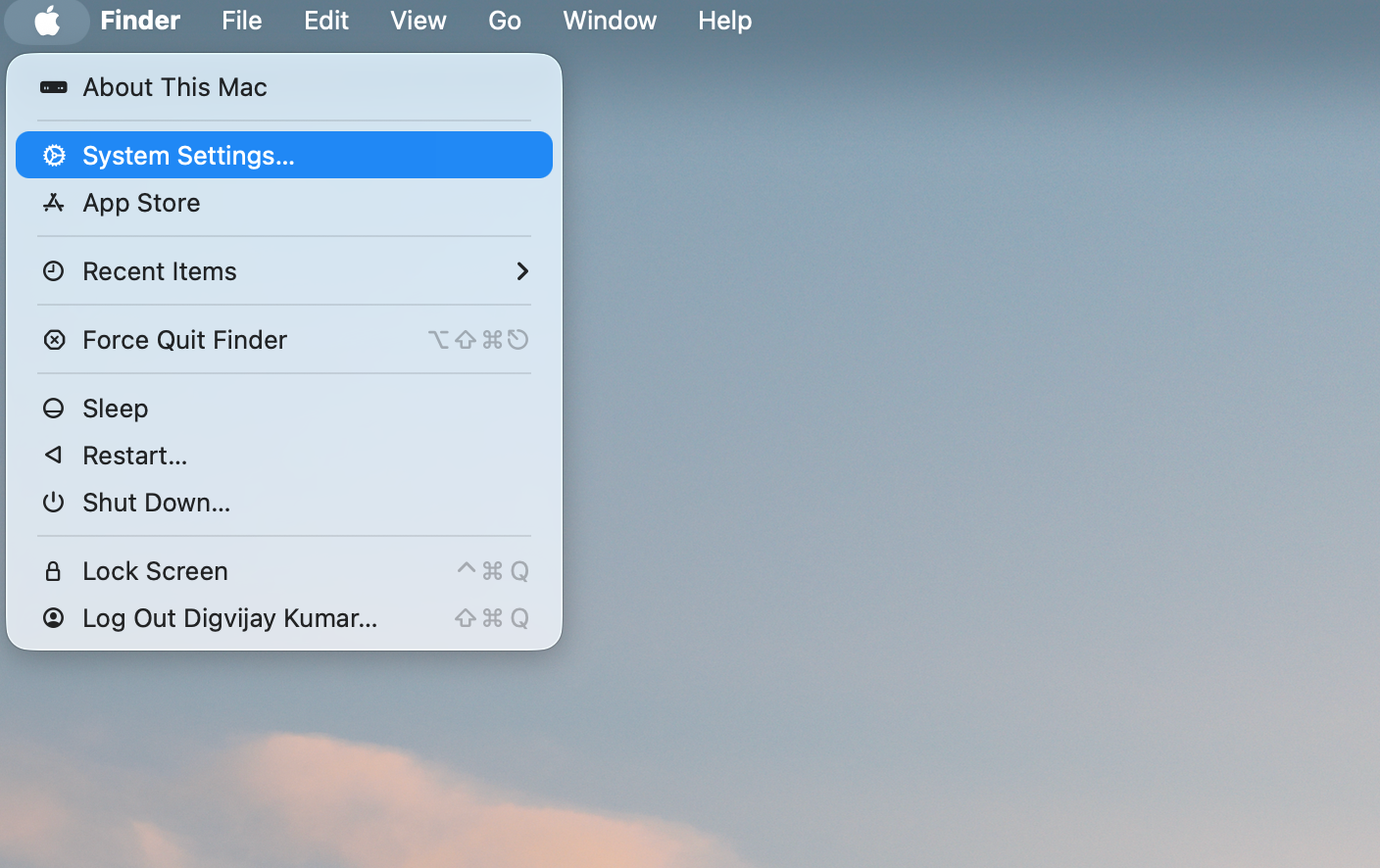Image resolution: width=1380 pixels, height=868 pixels.
Task: Click the Lock Screen padlock icon
Action: pyautogui.click(x=54, y=570)
